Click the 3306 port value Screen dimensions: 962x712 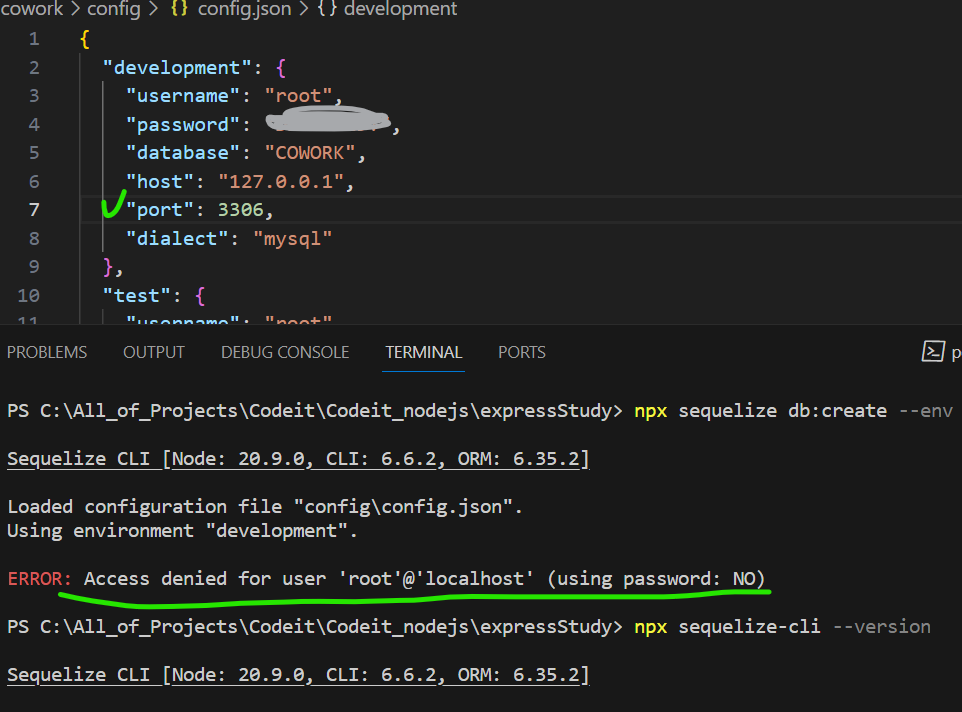pos(240,210)
